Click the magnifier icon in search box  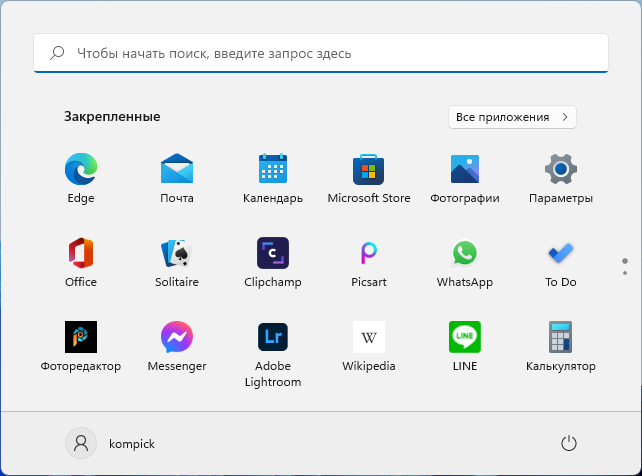click(57, 53)
